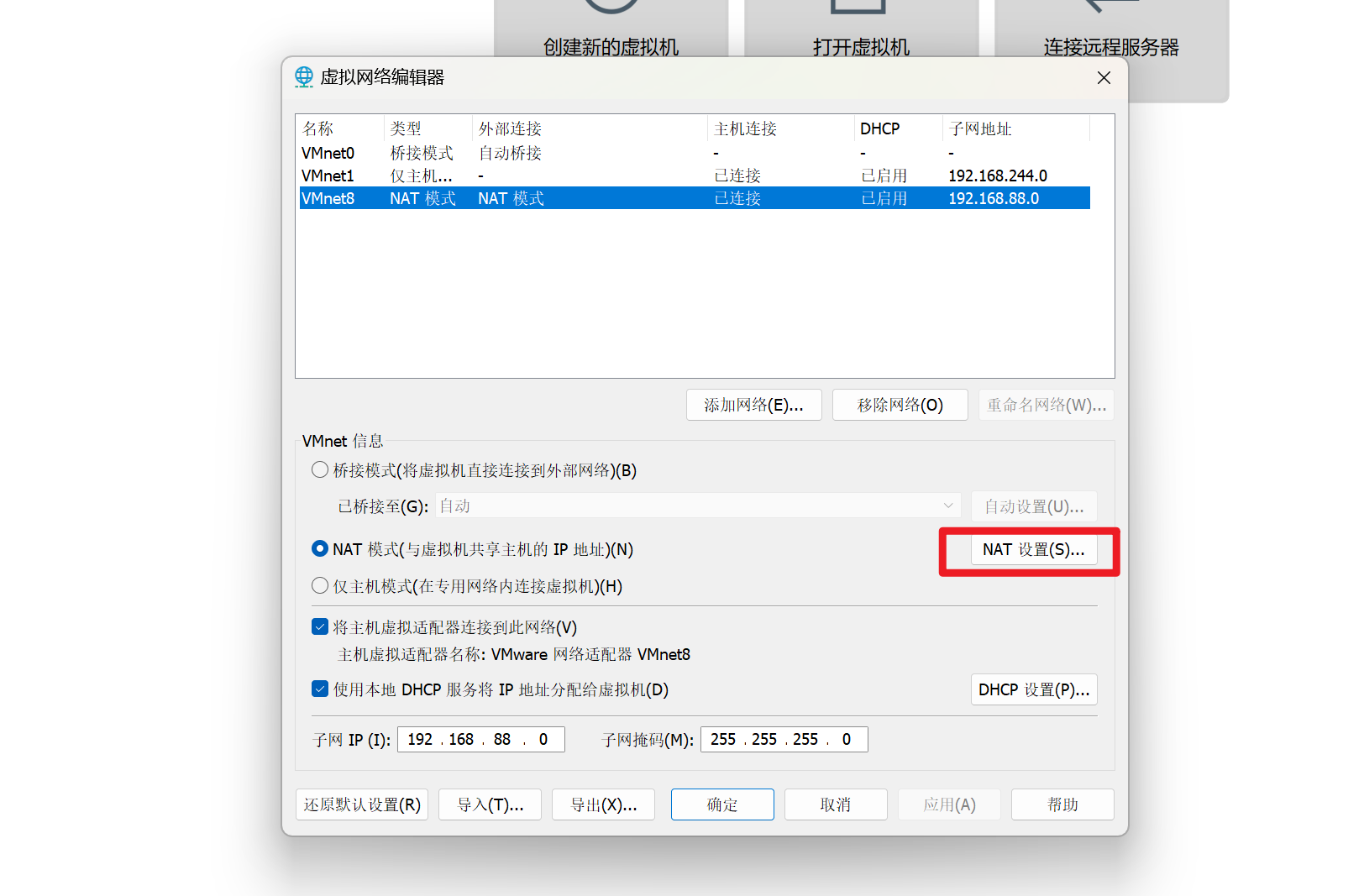Disable the 使用本地 DHCP 服务 checkbox
1364x896 pixels.
(320, 689)
